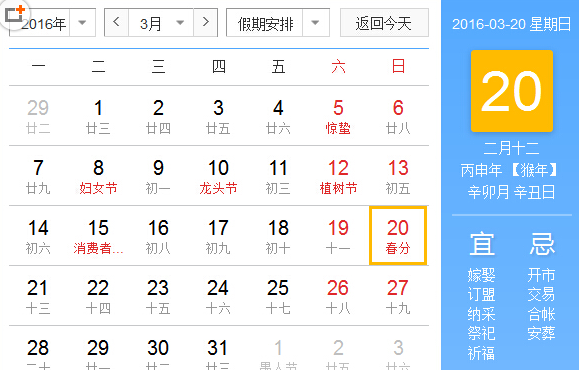Expand the 假期安排 holiday dropdown
Screen dimensions: 579x370
tap(278, 23)
